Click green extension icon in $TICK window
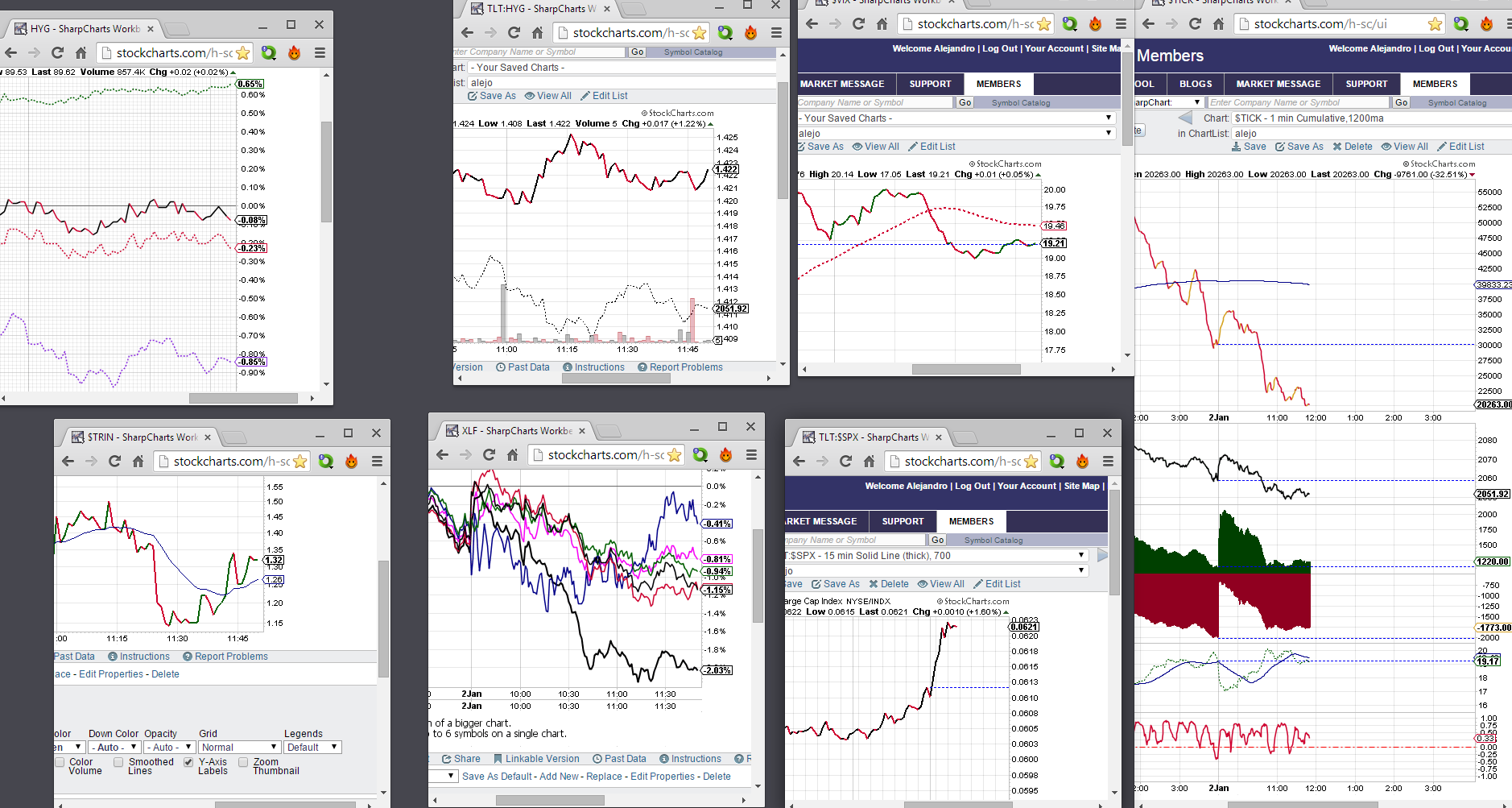This screenshot has height=808, width=1512. click(x=1461, y=24)
